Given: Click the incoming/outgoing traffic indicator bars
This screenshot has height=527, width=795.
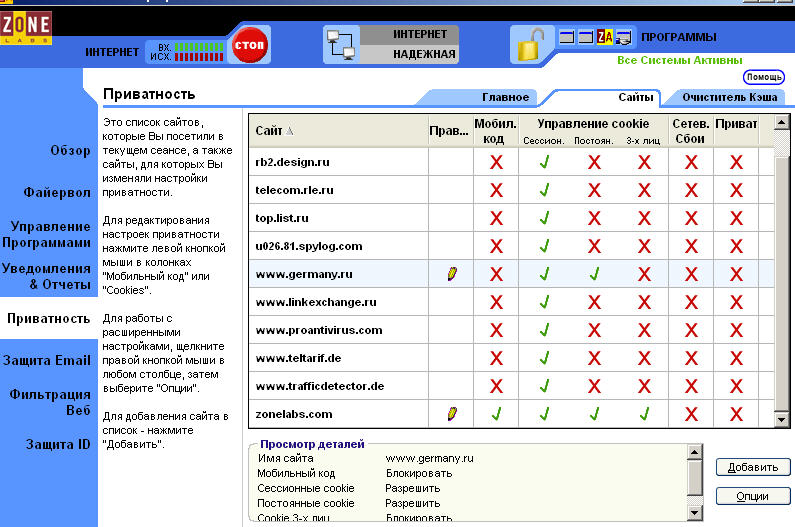Looking at the screenshot, I should [x=199, y=52].
